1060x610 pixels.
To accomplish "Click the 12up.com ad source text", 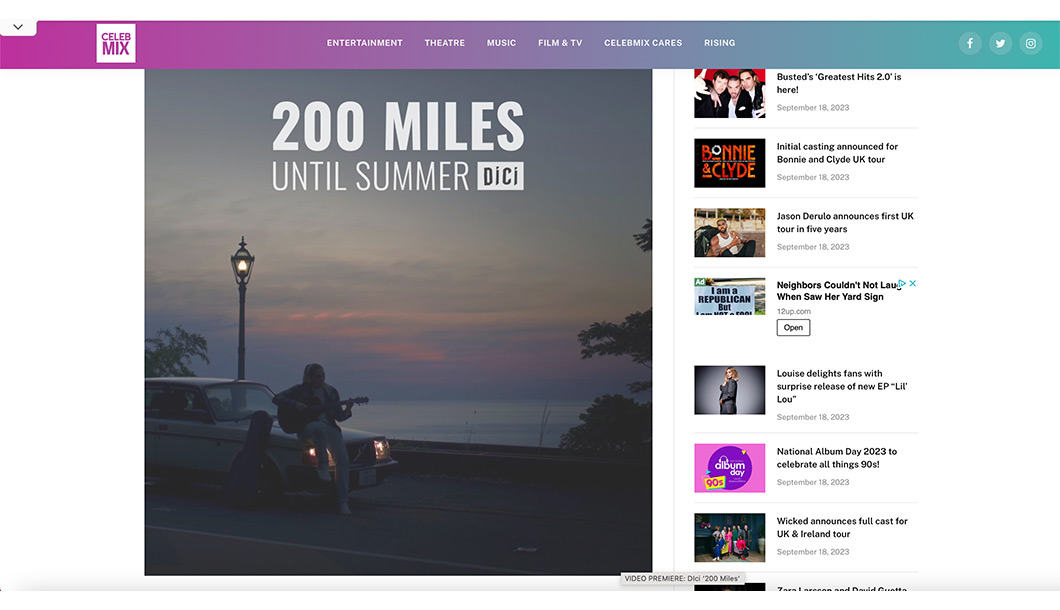I will point(794,312).
